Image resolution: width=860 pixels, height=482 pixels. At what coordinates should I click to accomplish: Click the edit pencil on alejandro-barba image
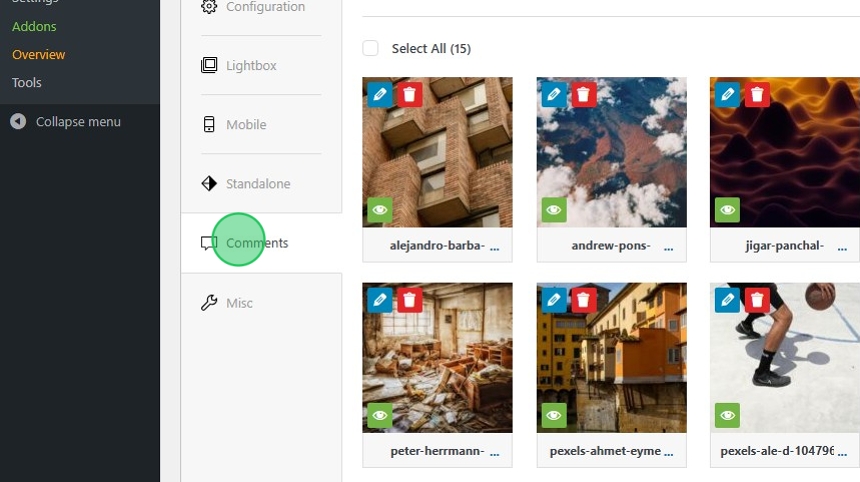pyautogui.click(x=380, y=95)
